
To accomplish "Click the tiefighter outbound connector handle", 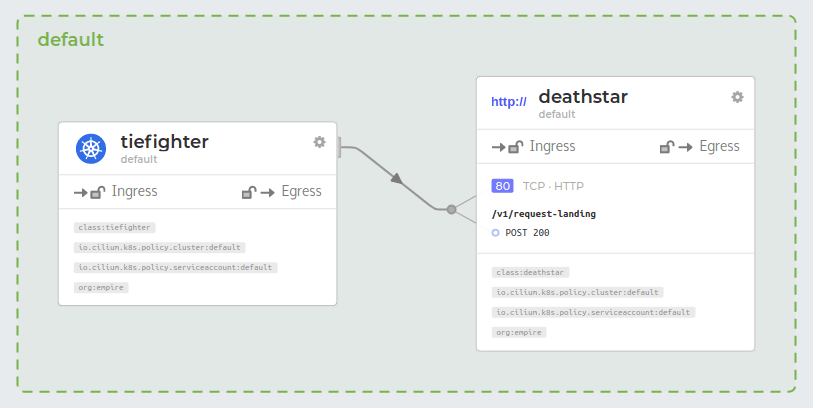I will [340, 147].
